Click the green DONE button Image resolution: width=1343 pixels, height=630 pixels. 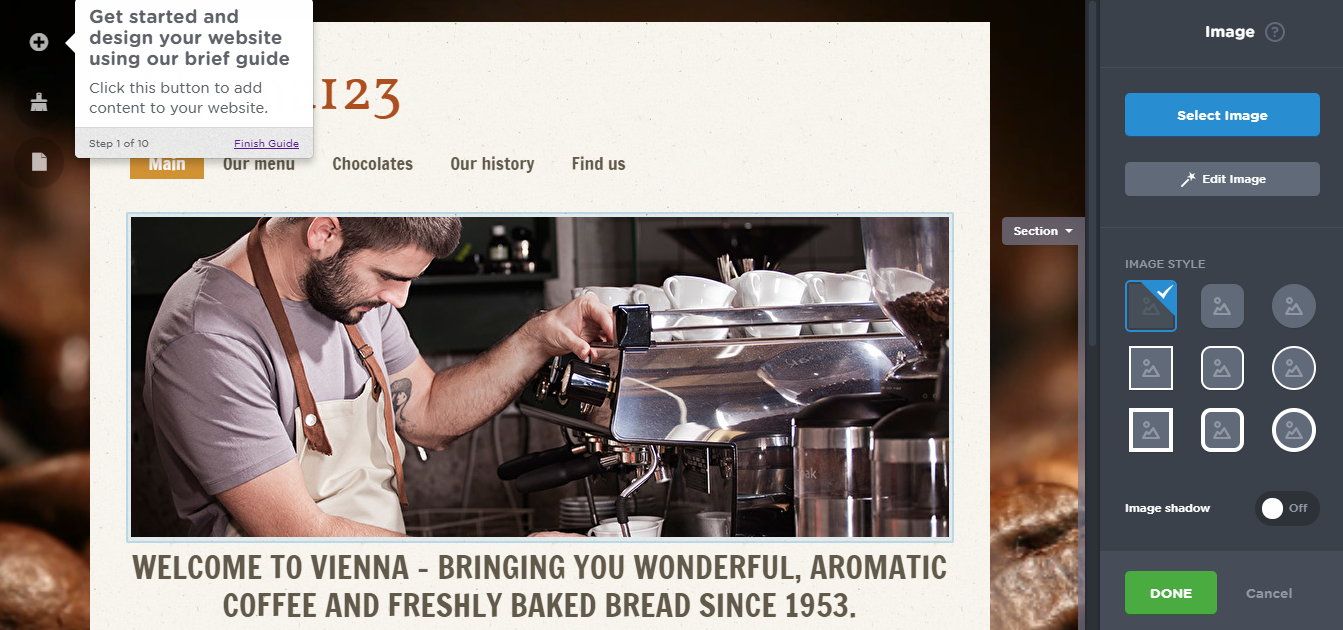(1170, 593)
